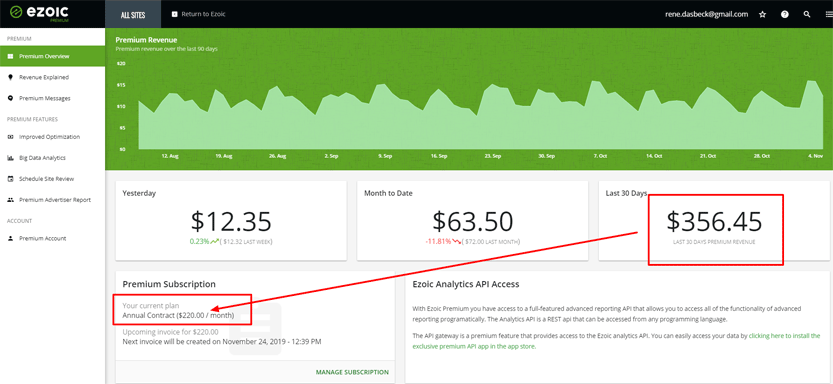This screenshot has width=833, height=384.
Task: Click the Premium Account person icon
Action: click(x=10, y=238)
